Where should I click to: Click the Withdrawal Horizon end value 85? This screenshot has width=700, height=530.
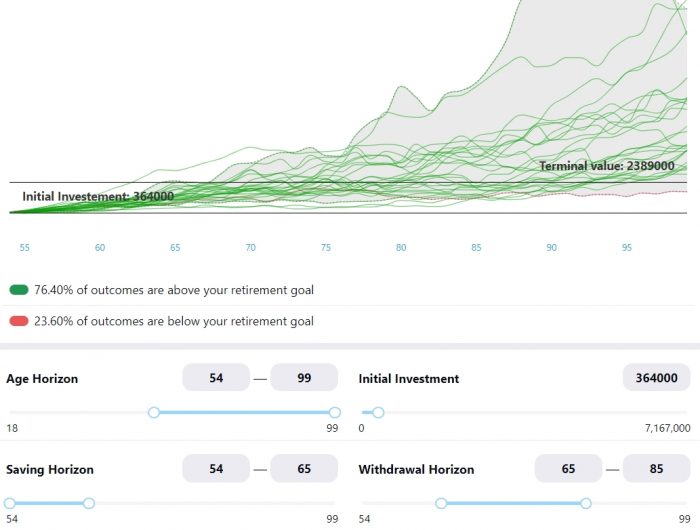[656, 469]
